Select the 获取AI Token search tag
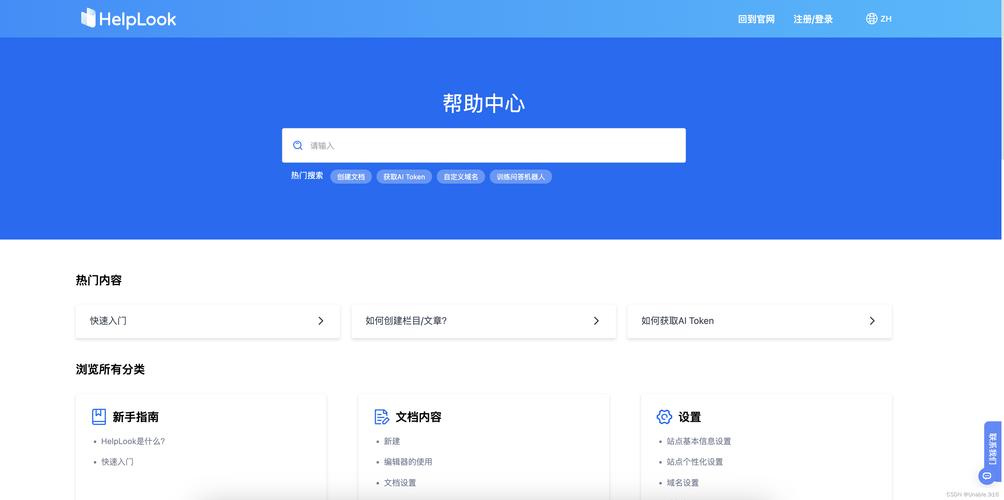Viewport: 1004px width, 500px height. pos(404,177)
